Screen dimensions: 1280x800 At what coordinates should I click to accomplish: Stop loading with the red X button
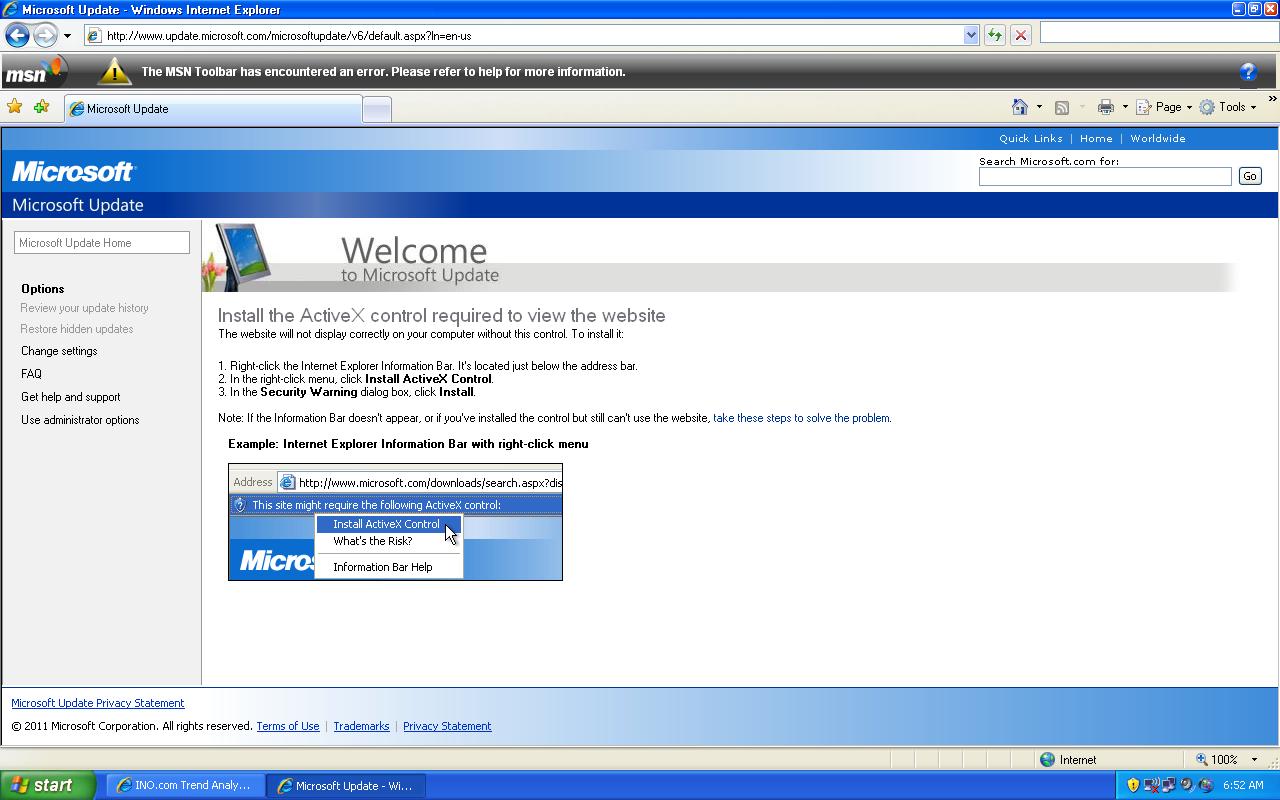pos(1021,35)
